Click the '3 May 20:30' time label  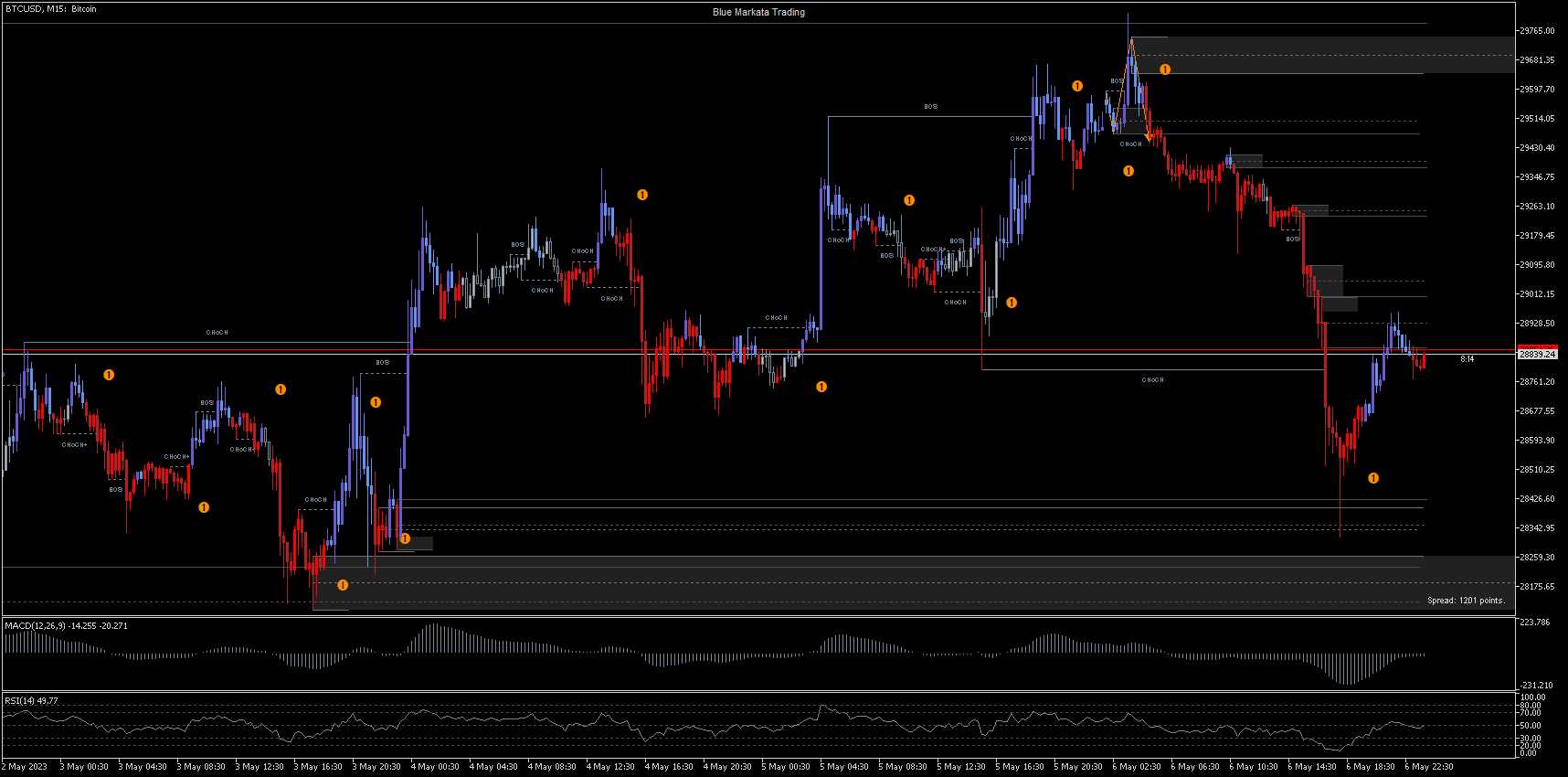(376, 767)
